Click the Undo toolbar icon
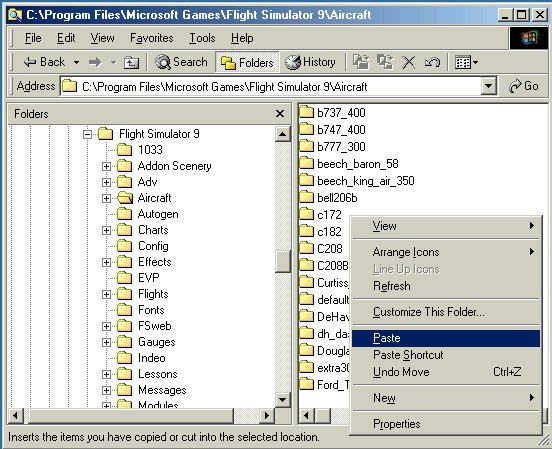Viewport: 552px width, 449px height. 432,63
